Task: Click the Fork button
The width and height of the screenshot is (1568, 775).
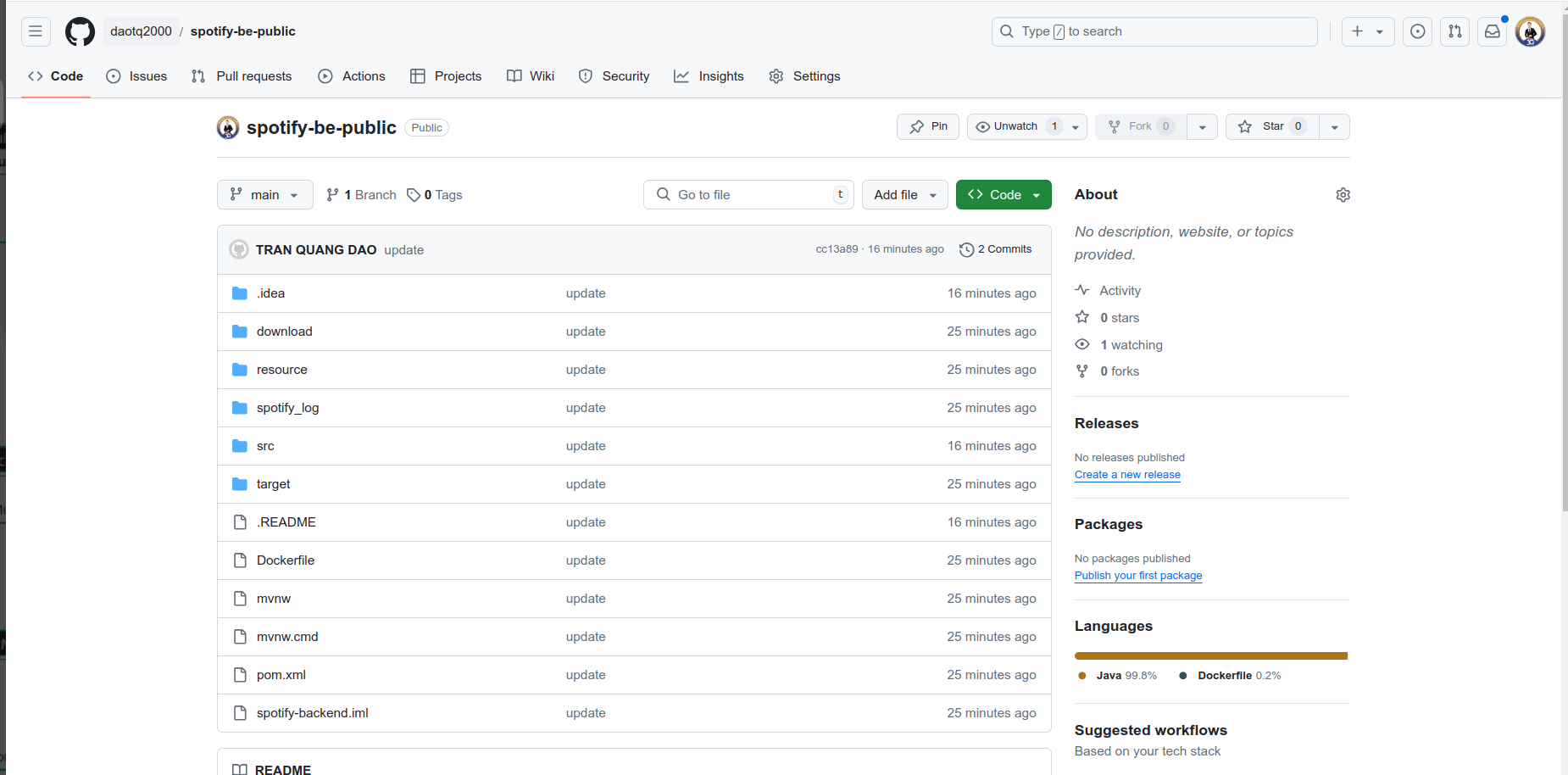Action: [1141, 126]
